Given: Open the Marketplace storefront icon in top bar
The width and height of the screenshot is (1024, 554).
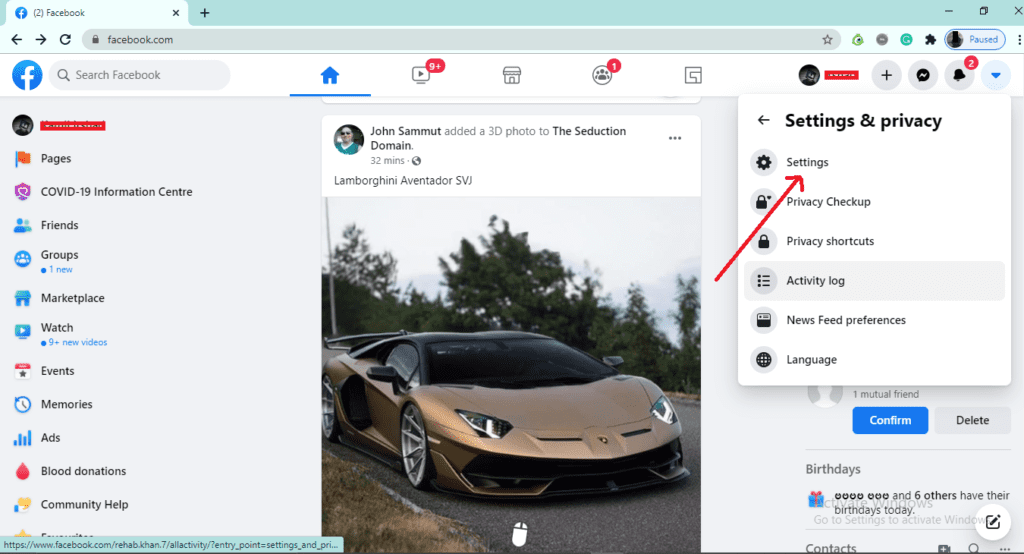Looking at the screenshot, I should pyautogui.click(x=512, y=75).
